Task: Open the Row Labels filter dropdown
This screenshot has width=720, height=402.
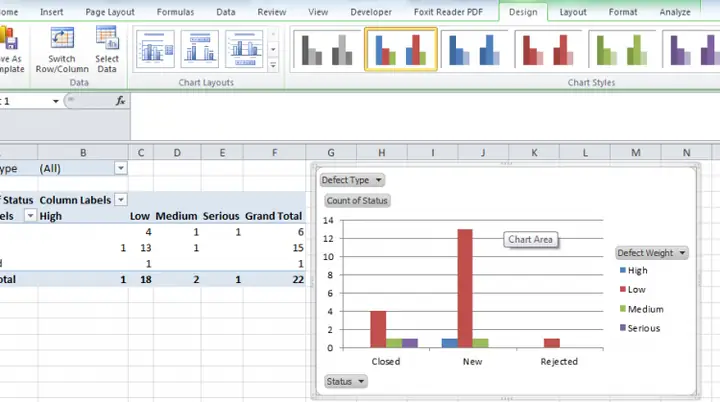Action: (x=30, y=216)
